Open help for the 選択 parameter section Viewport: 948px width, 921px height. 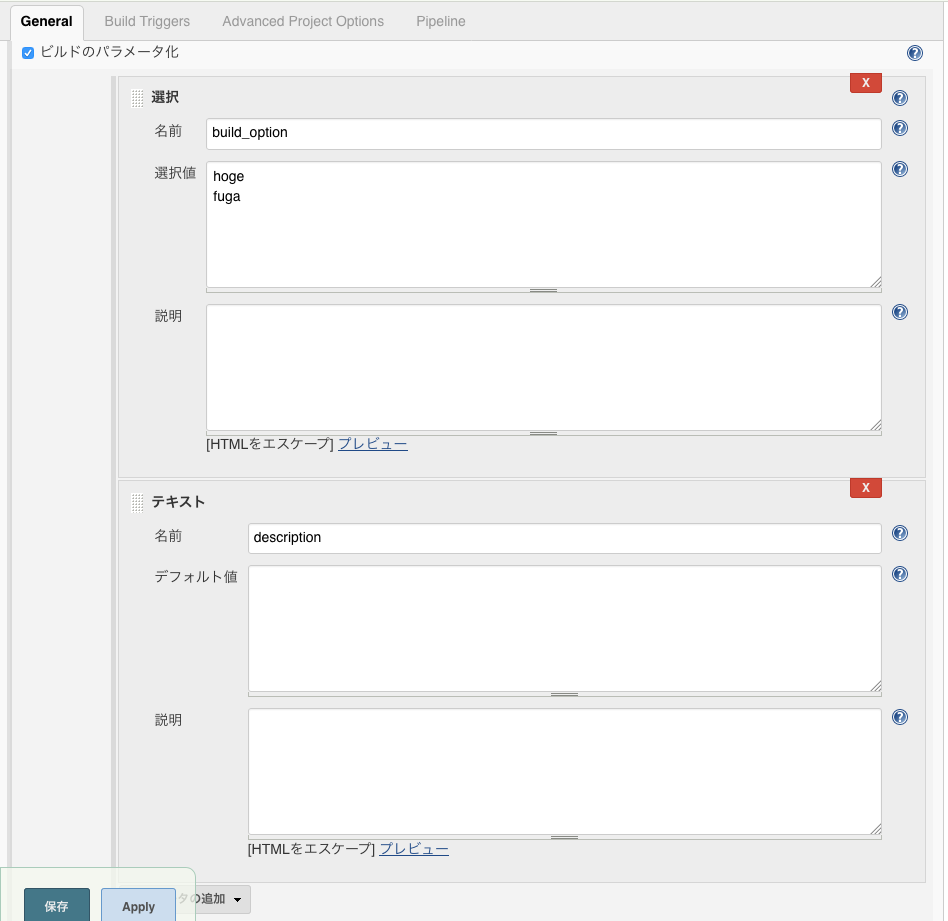[x=899, y=98]
